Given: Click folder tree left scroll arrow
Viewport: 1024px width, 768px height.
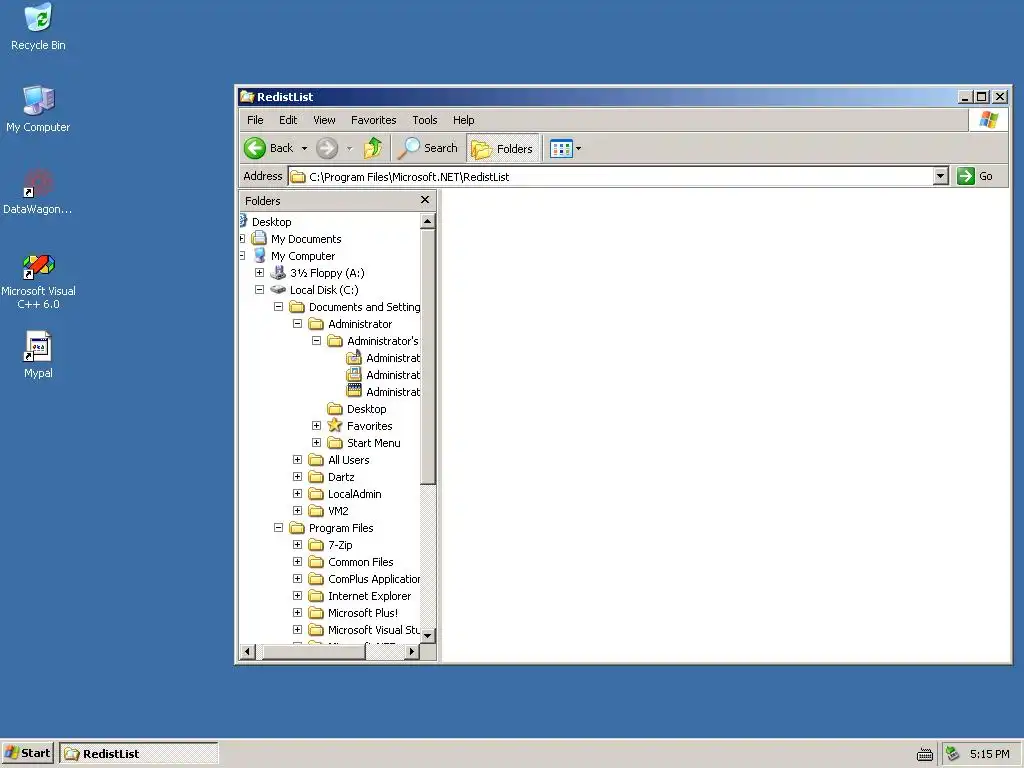Looking at the screenshot, I should pos(247,652).
